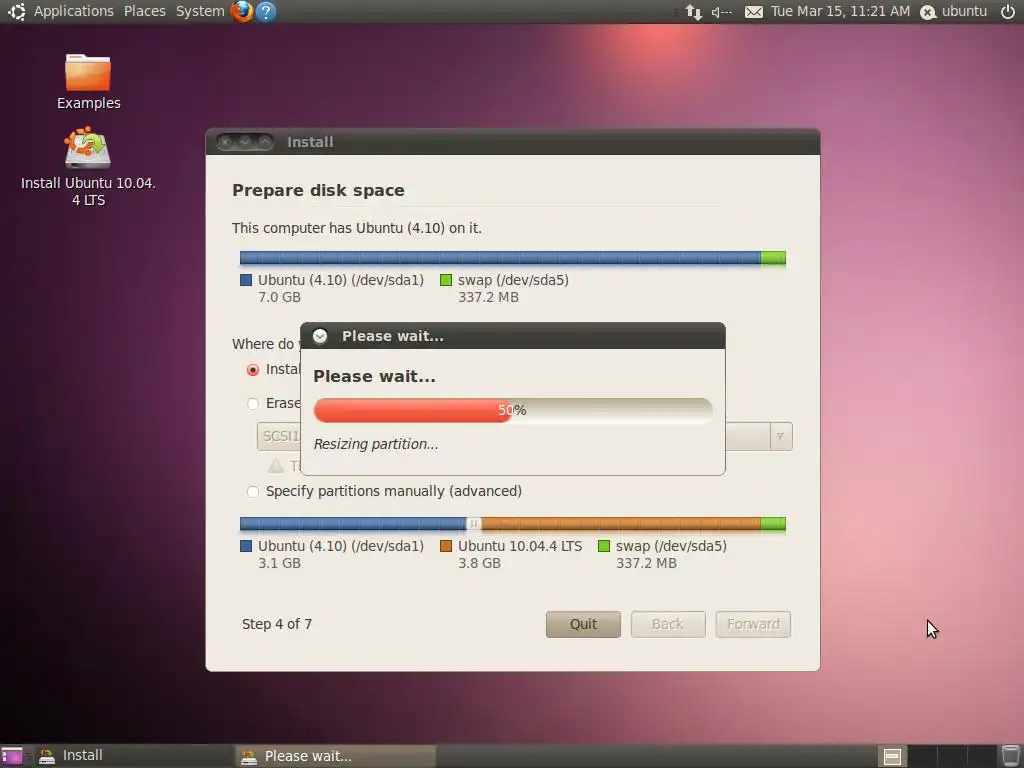Click the Forward button
Viewport: 1024px width, 768px height.
click(x=753, y=624)
